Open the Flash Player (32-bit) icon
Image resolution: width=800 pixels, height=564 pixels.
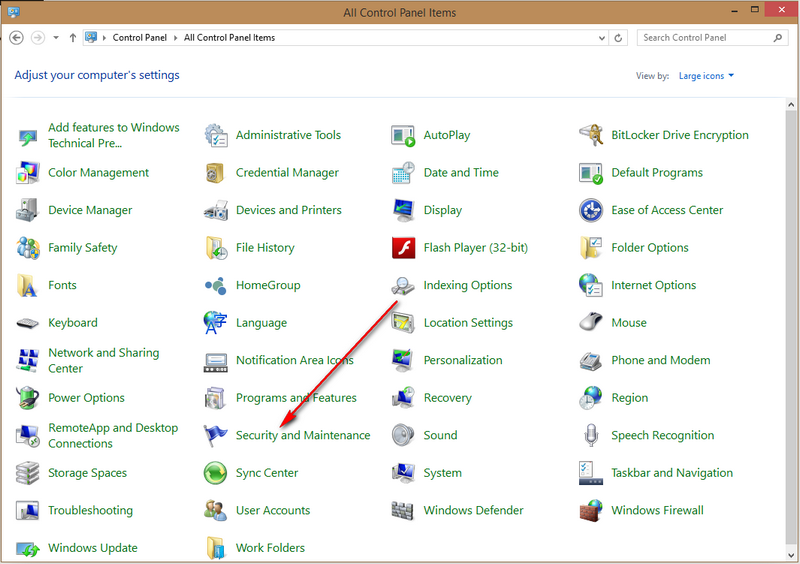pyautogui.click(x=404, y=248)
